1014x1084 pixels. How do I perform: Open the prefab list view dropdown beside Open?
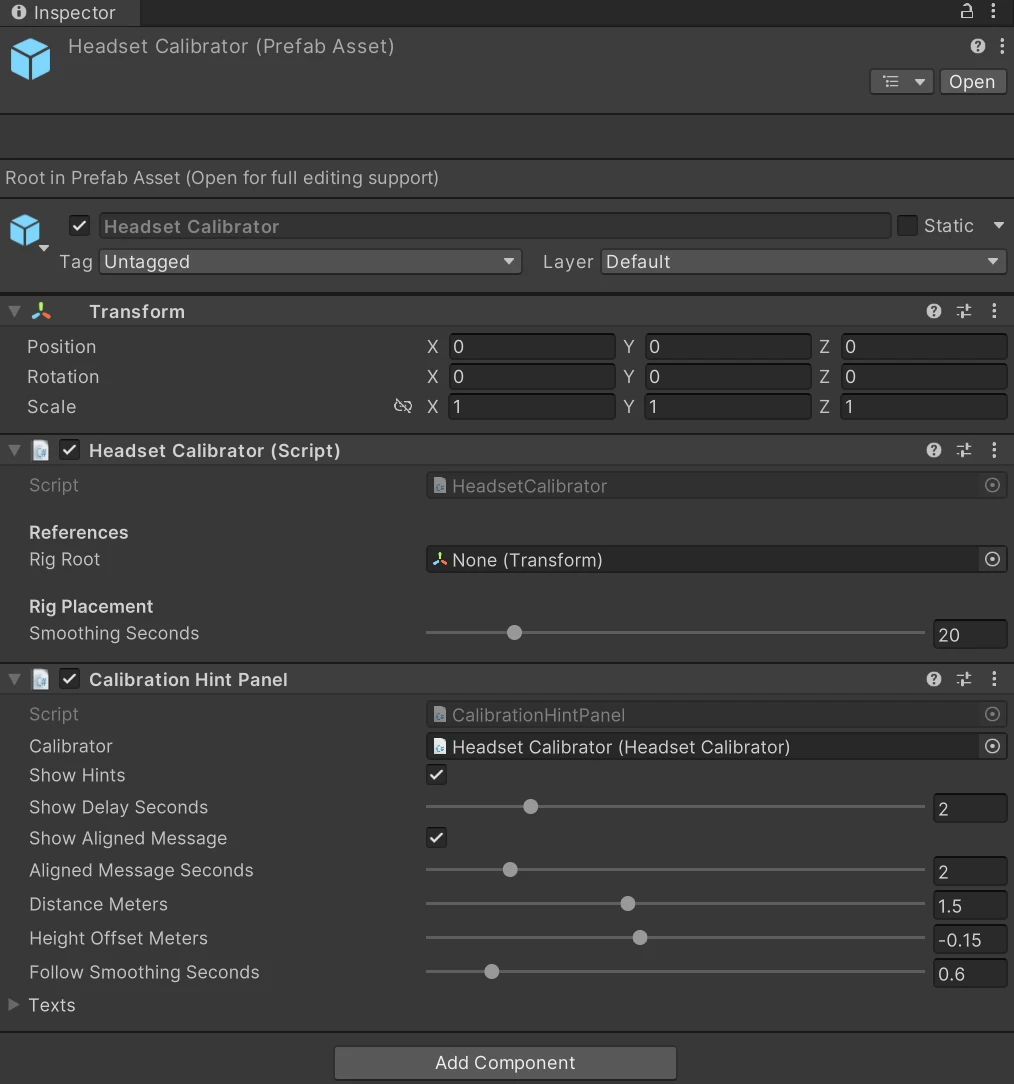tap(901, 82)
